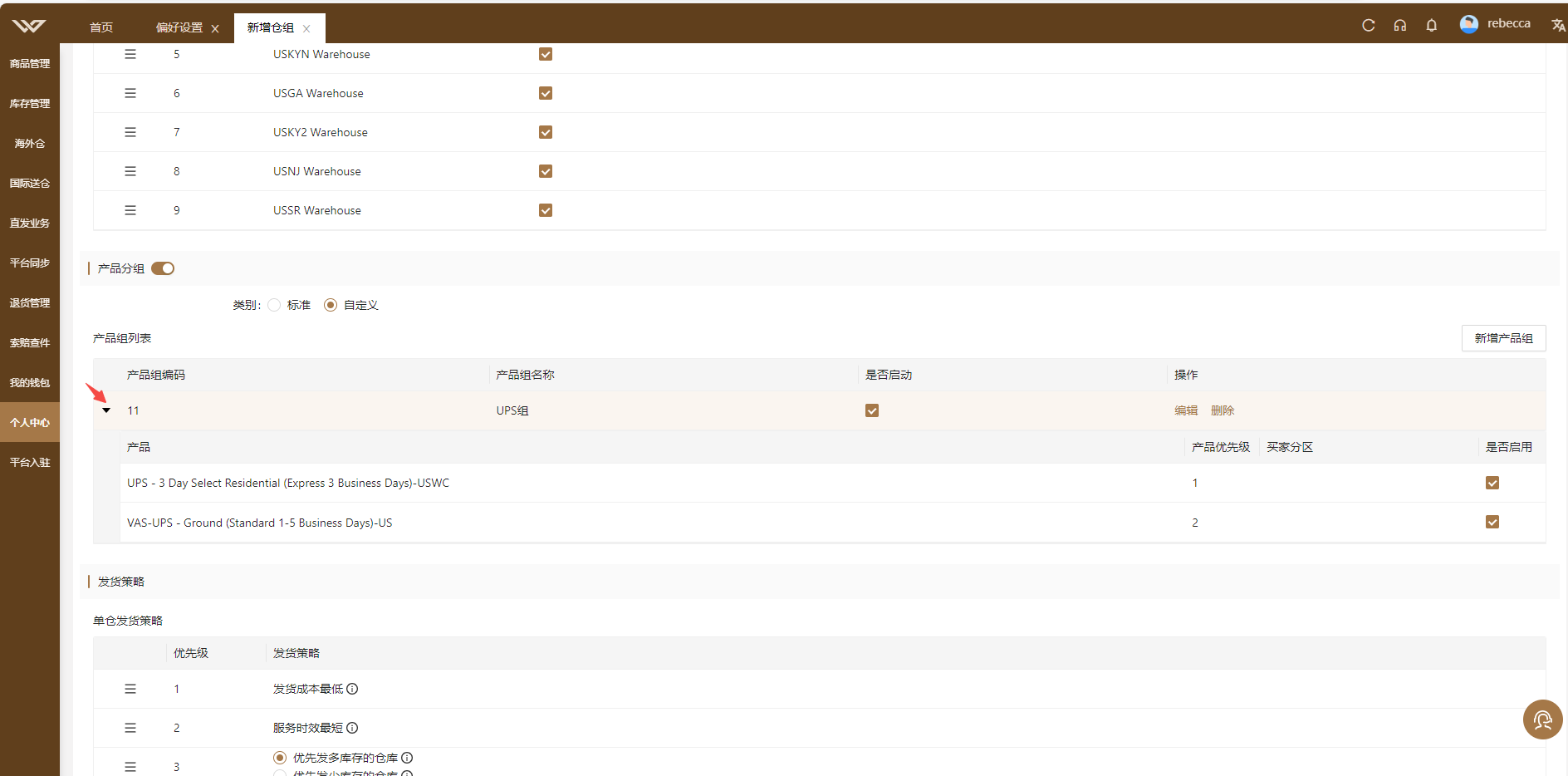Toggle the 产品分组 switch off
Screen dimensions: 1568x776
163,268
